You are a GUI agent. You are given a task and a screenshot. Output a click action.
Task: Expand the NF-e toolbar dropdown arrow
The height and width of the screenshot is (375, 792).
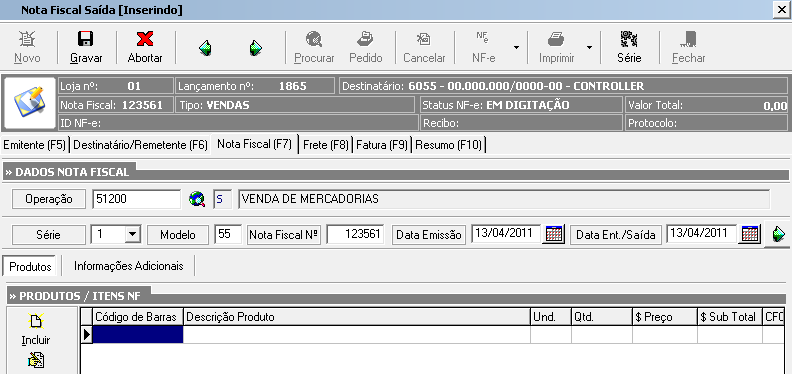[516, 48]
